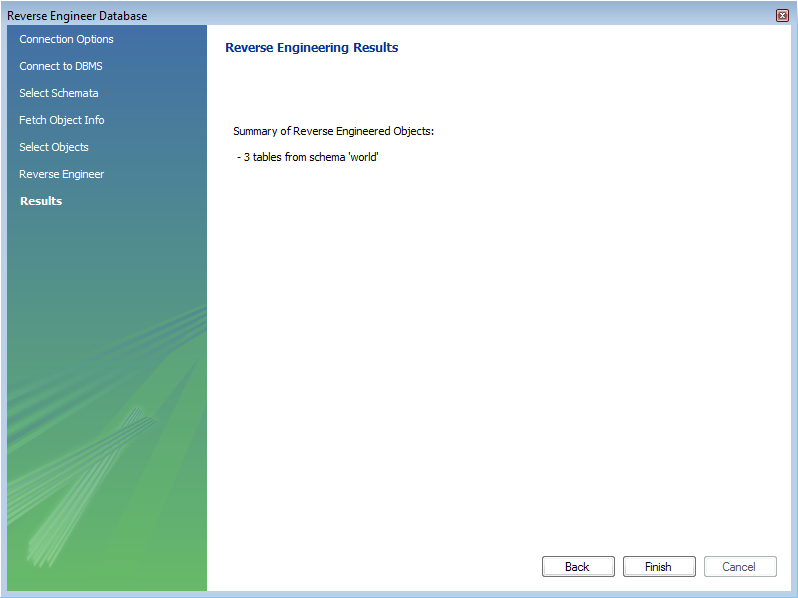
Task: Jump to the Select Schemata step
Action: [x=58, y=93]
